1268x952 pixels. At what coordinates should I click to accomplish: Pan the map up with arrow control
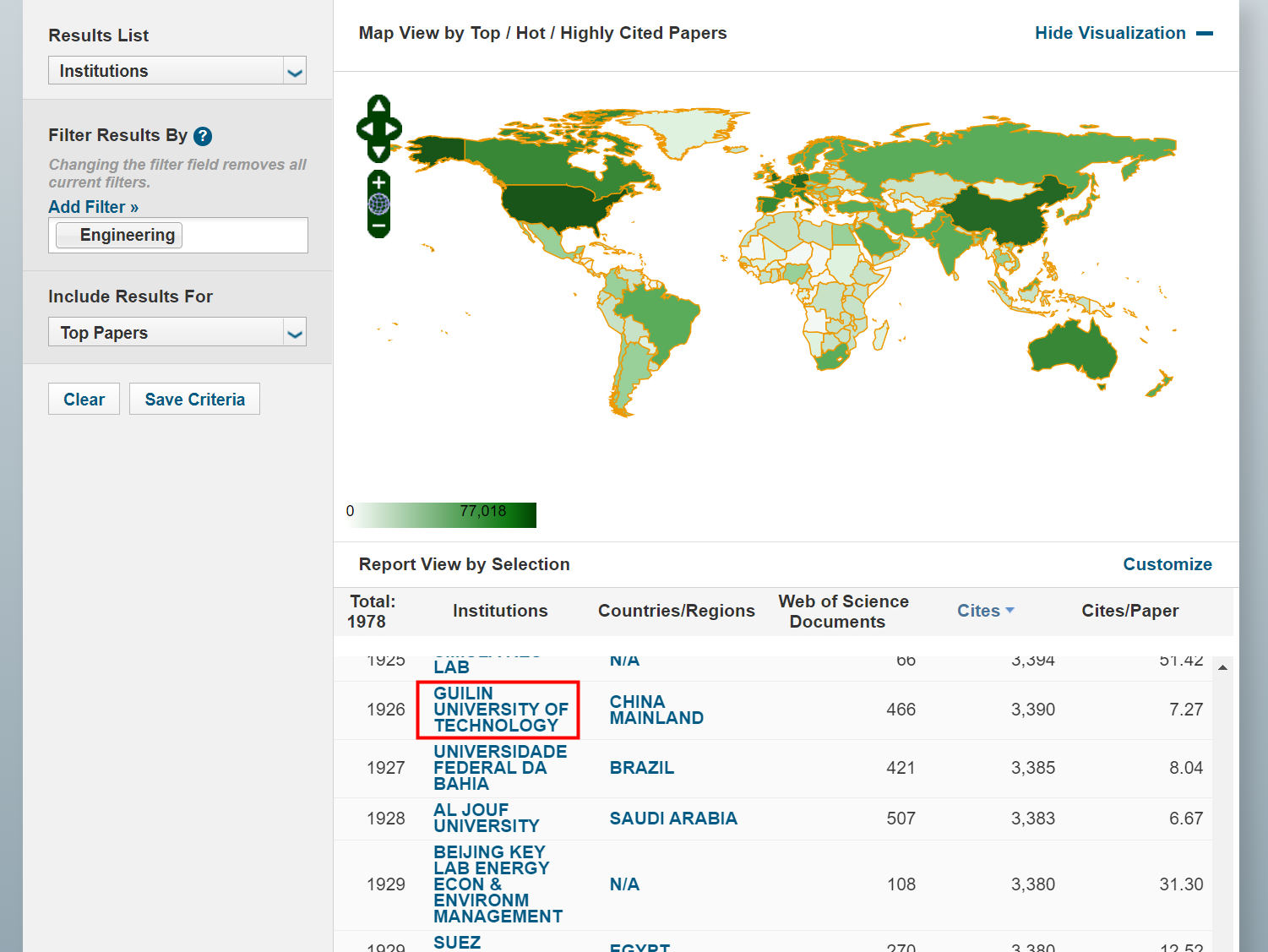pos(378,106)
